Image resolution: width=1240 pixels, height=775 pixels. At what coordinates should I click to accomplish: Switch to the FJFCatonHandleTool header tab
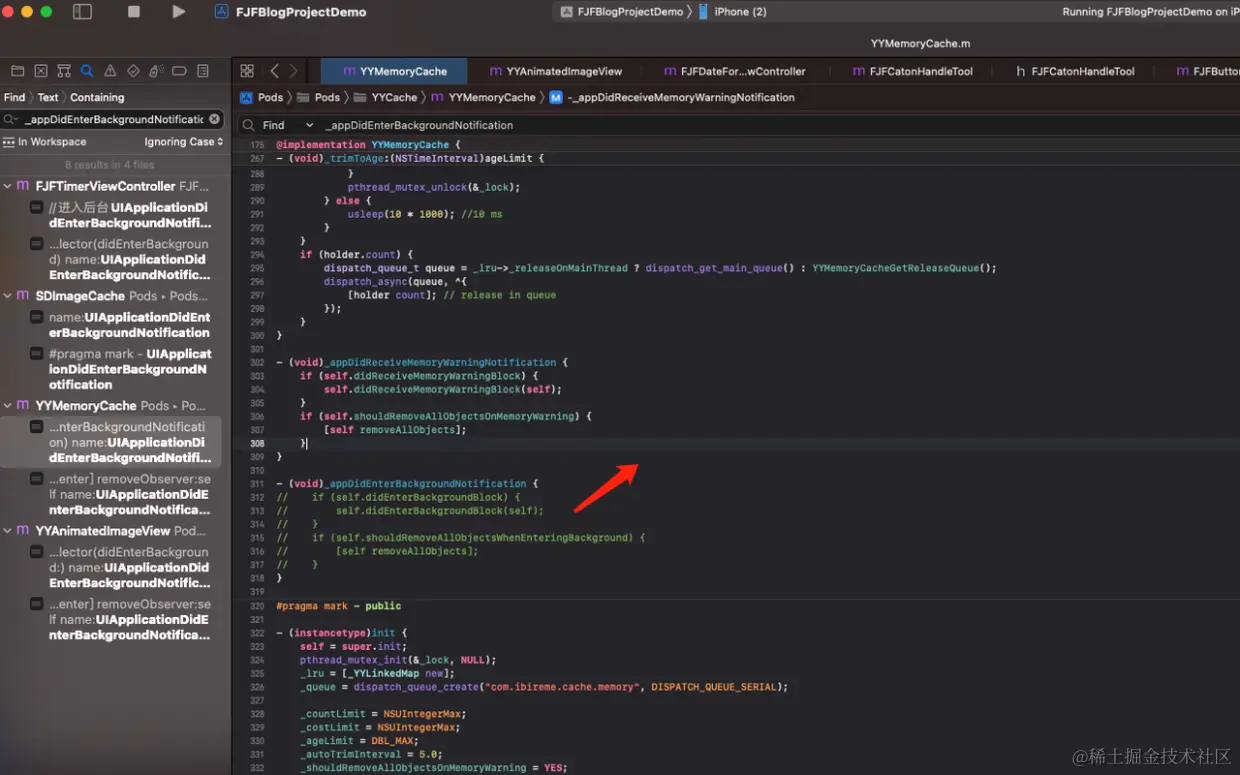1075,71
